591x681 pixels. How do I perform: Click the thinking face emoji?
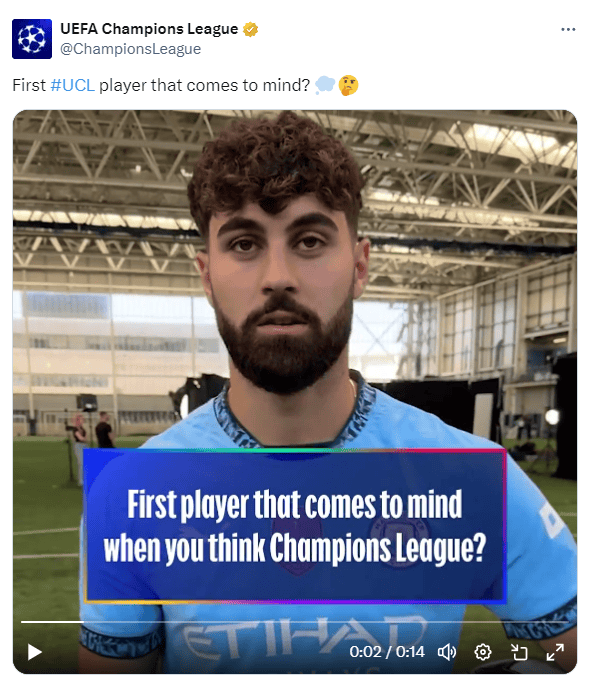(348, 85)
